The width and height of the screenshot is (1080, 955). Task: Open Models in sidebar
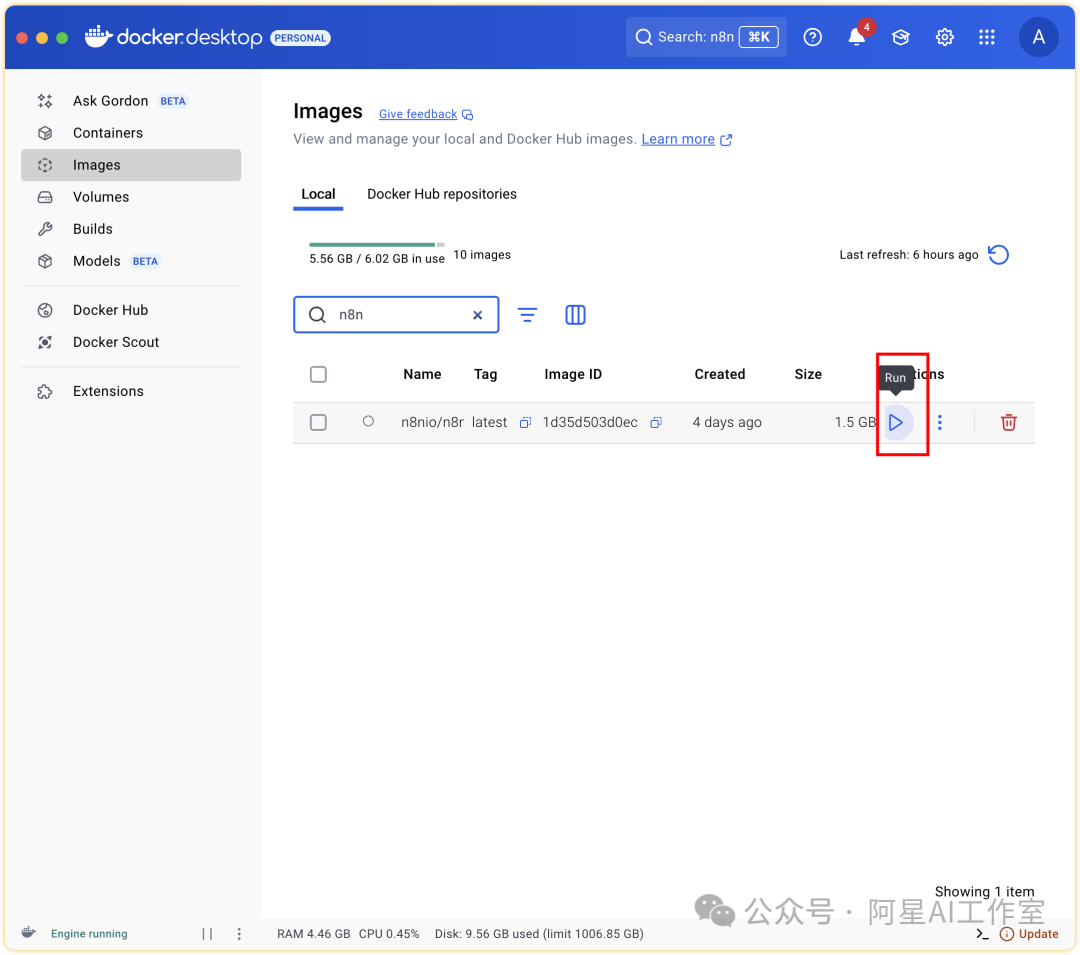(131, 261)
